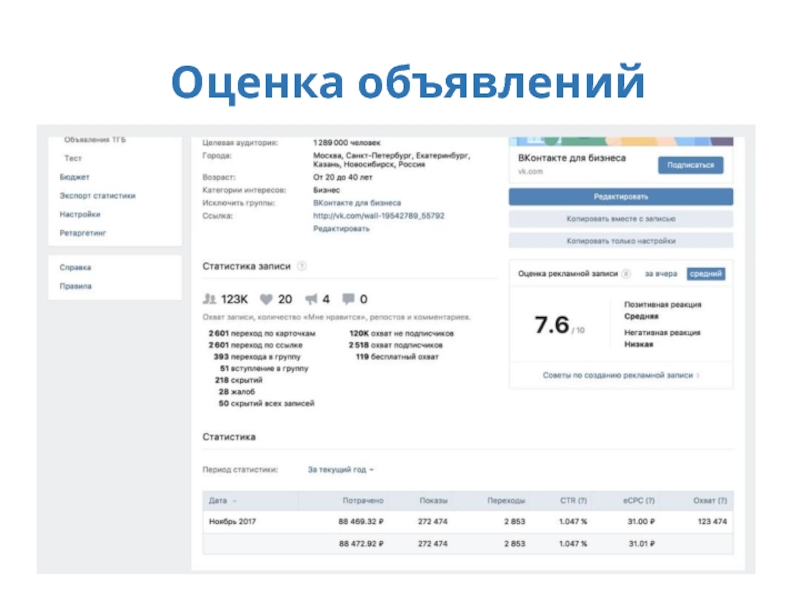Sort table by Дата column header
Screen dimensions: 800x613
(x=222, y=500)
